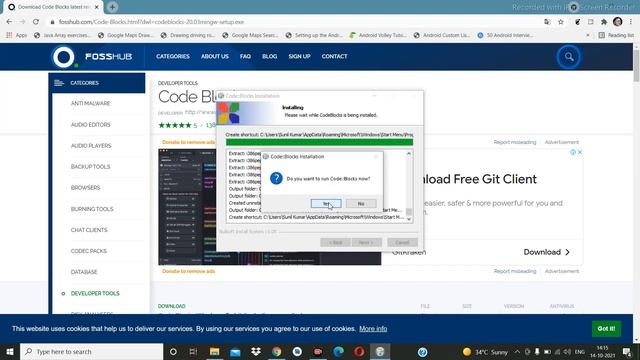Open the SIGN UP page

[299, 56]
